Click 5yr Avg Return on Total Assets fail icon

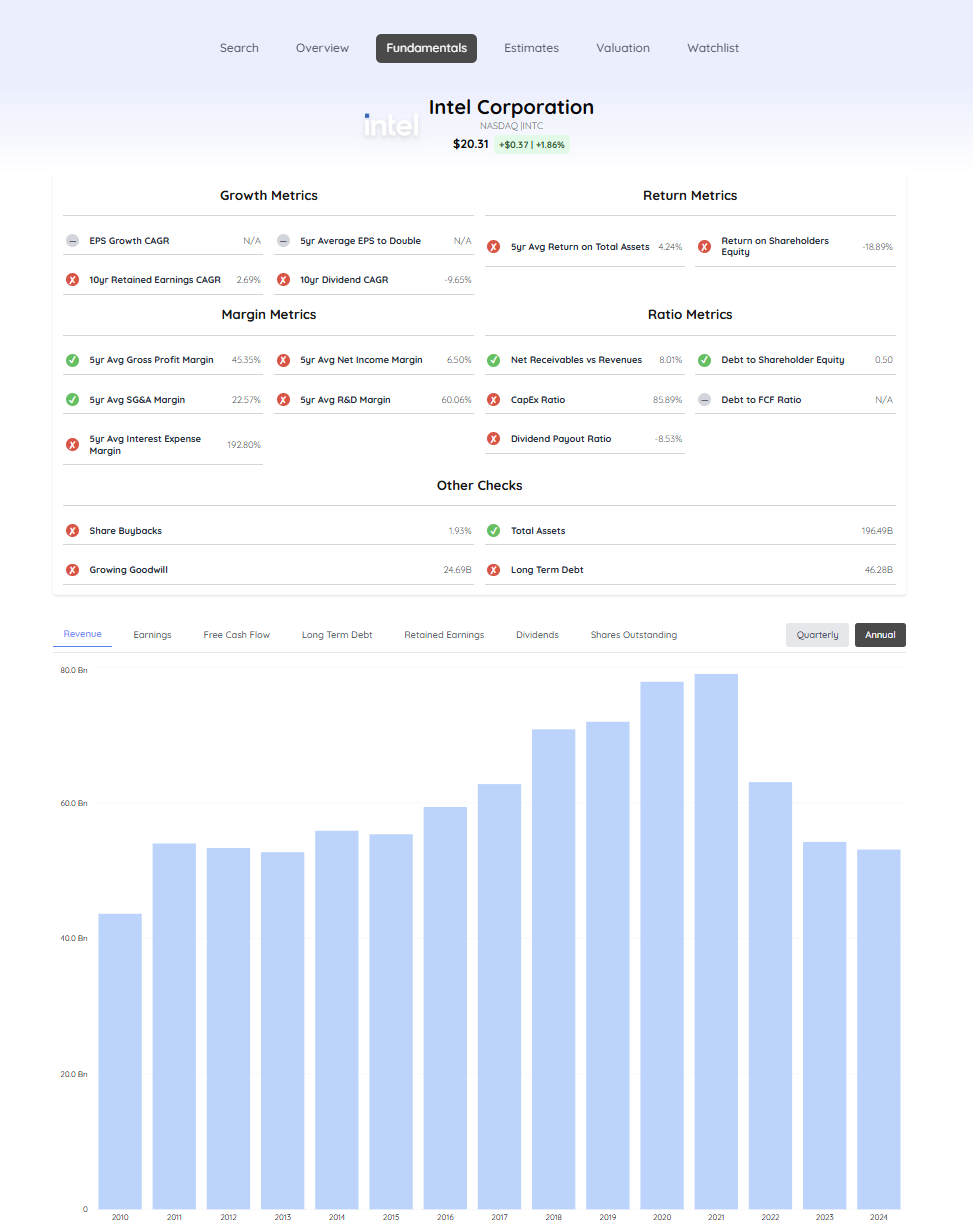point(493,247)
